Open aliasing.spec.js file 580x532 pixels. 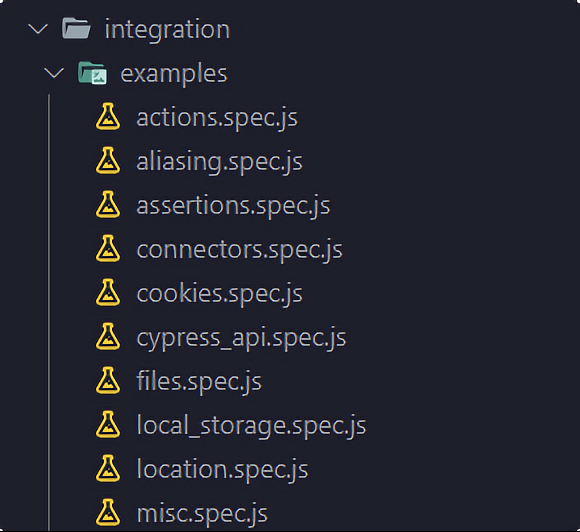(x=220, y=162)
